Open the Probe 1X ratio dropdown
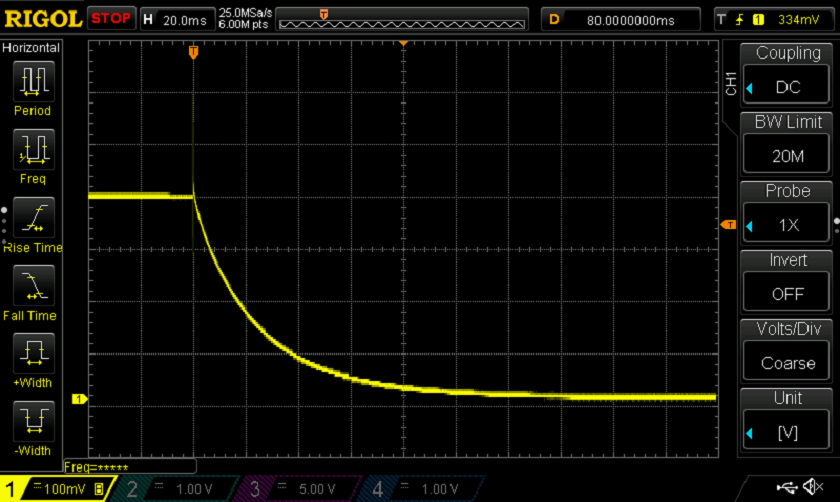 coord(787,225)
